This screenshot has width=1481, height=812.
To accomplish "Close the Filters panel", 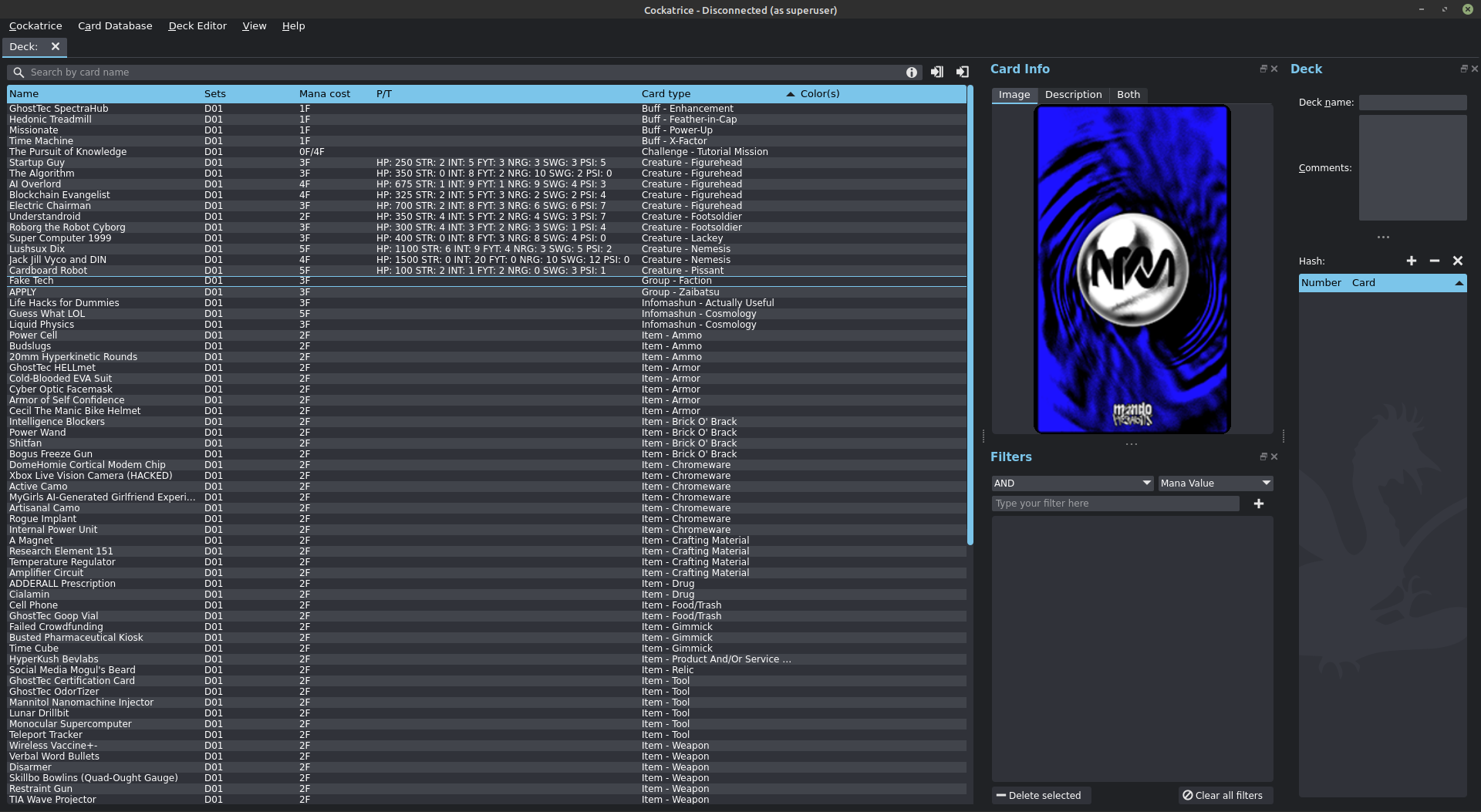I will click(1274, 457).
